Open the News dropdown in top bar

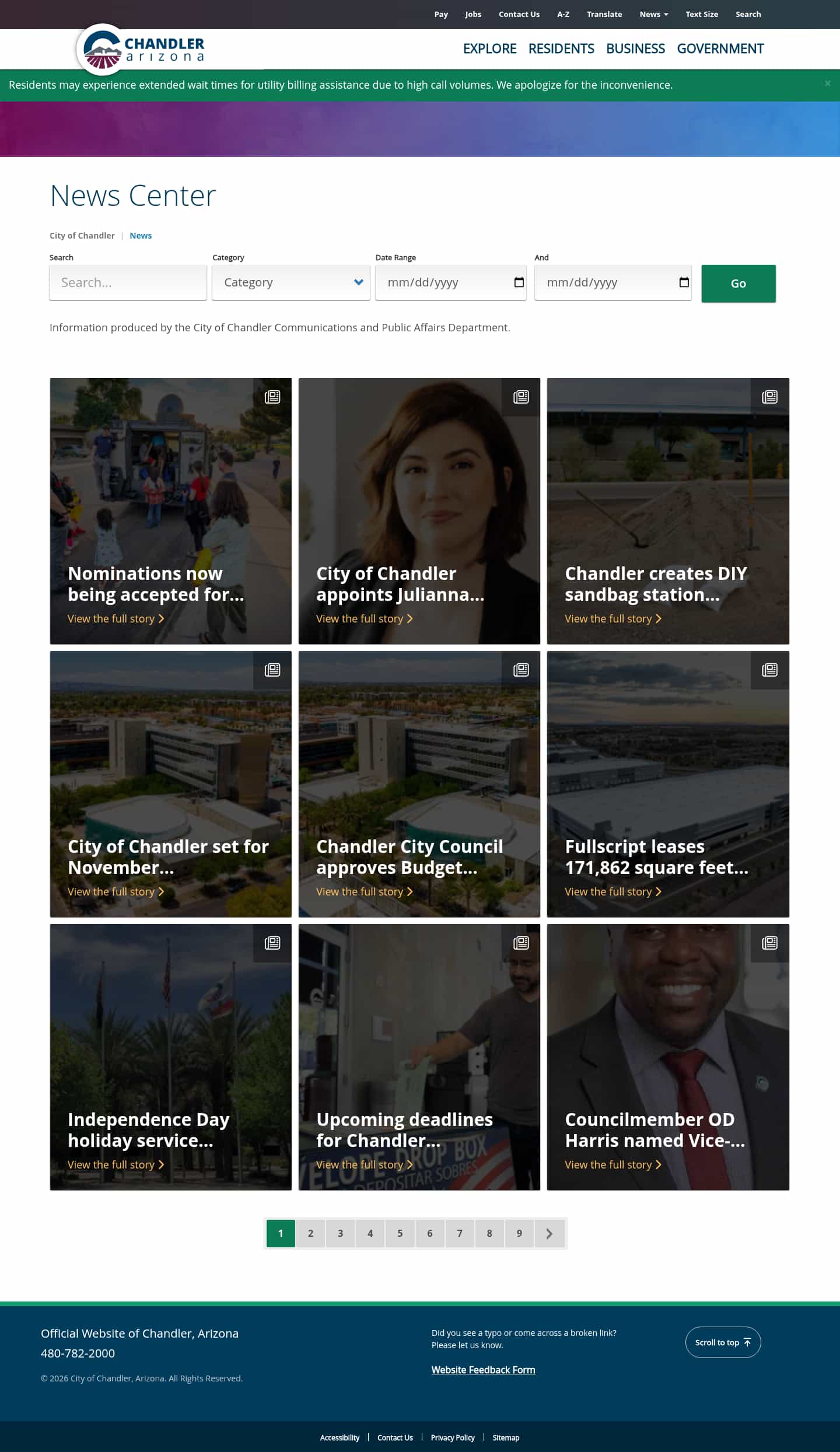click(653, 14)
